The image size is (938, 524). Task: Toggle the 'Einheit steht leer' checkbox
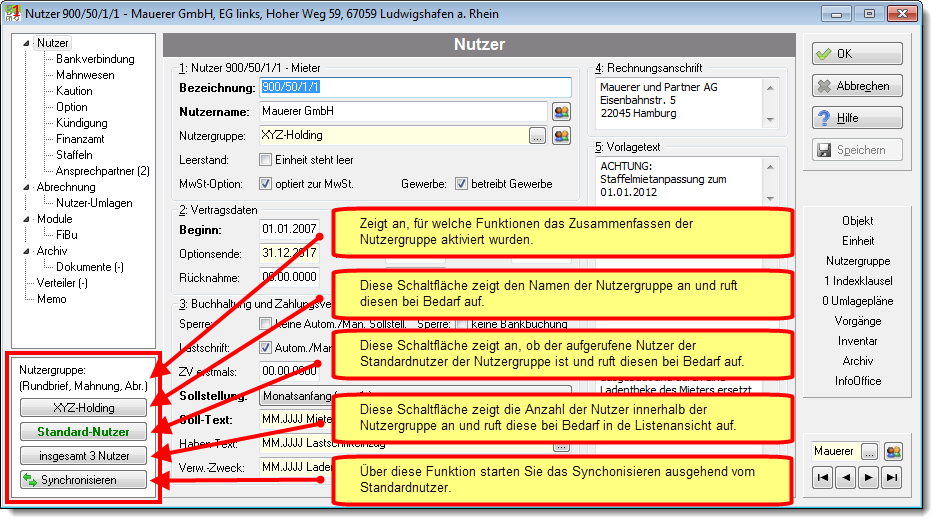pos(266,160)
